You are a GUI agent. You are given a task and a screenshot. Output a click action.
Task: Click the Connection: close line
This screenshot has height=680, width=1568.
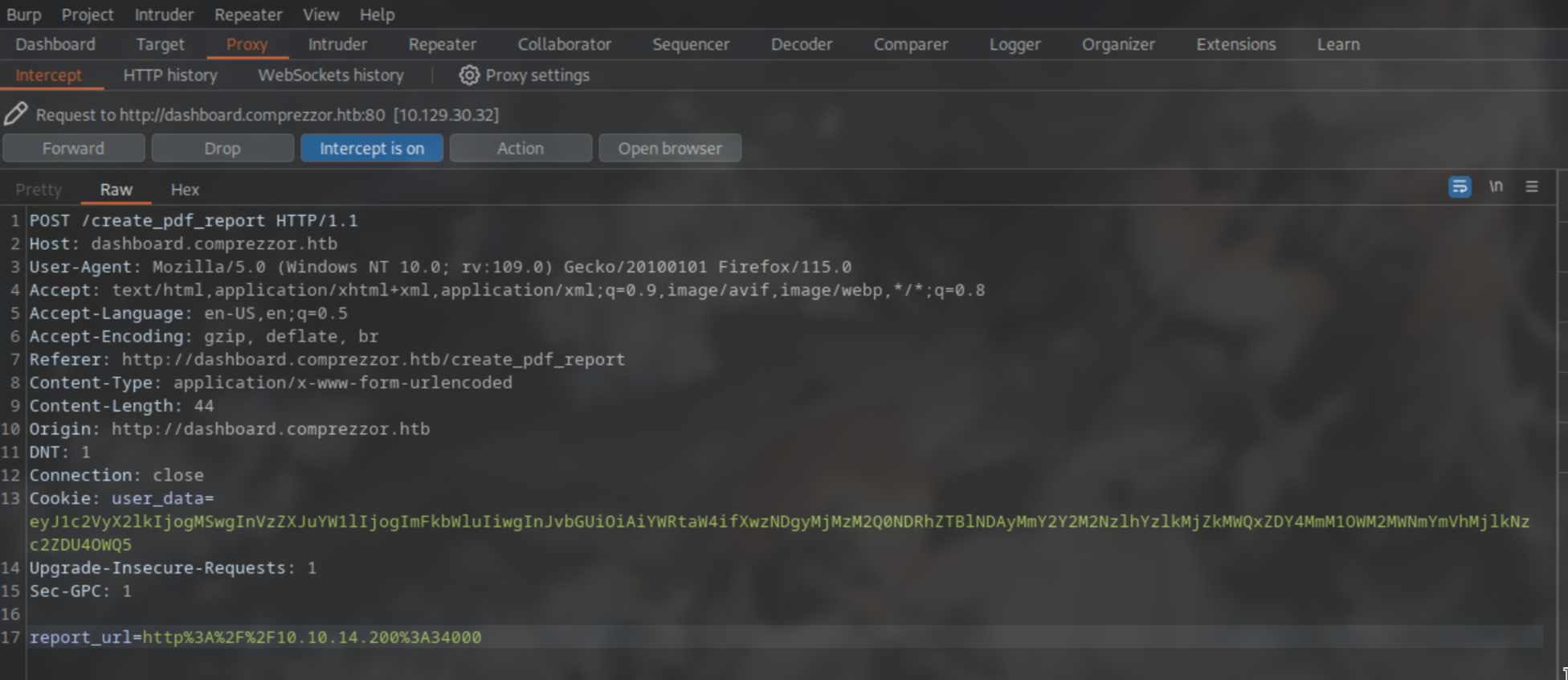tap(116, 475)
